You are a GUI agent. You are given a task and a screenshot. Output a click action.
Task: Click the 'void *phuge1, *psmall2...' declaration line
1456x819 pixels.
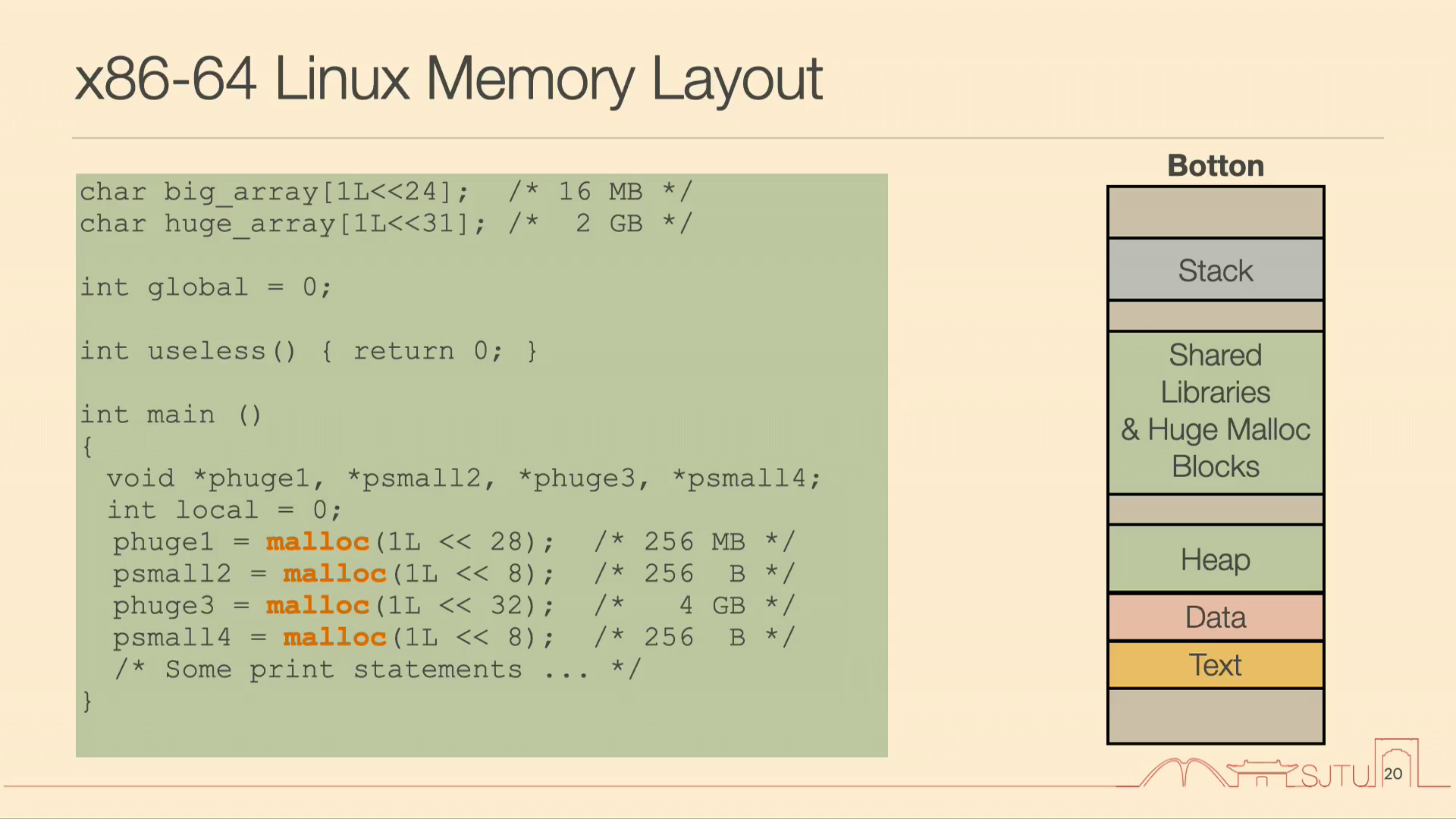coord(464,479)
